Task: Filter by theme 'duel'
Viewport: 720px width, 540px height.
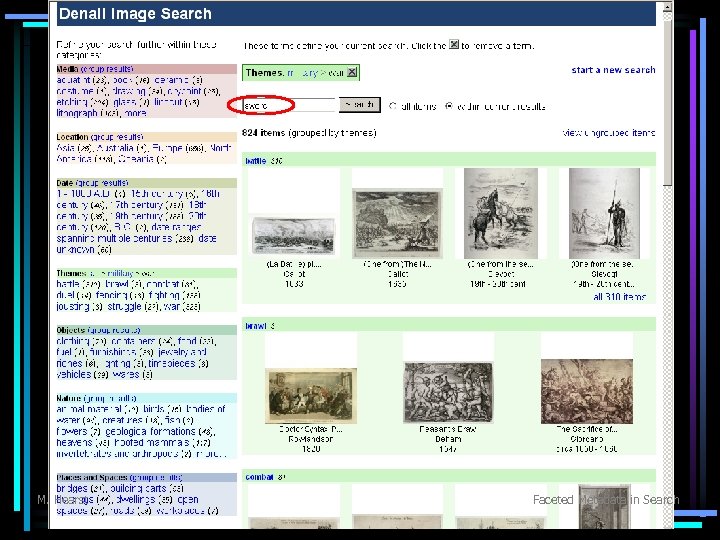Action: click(x=66, y=295)
